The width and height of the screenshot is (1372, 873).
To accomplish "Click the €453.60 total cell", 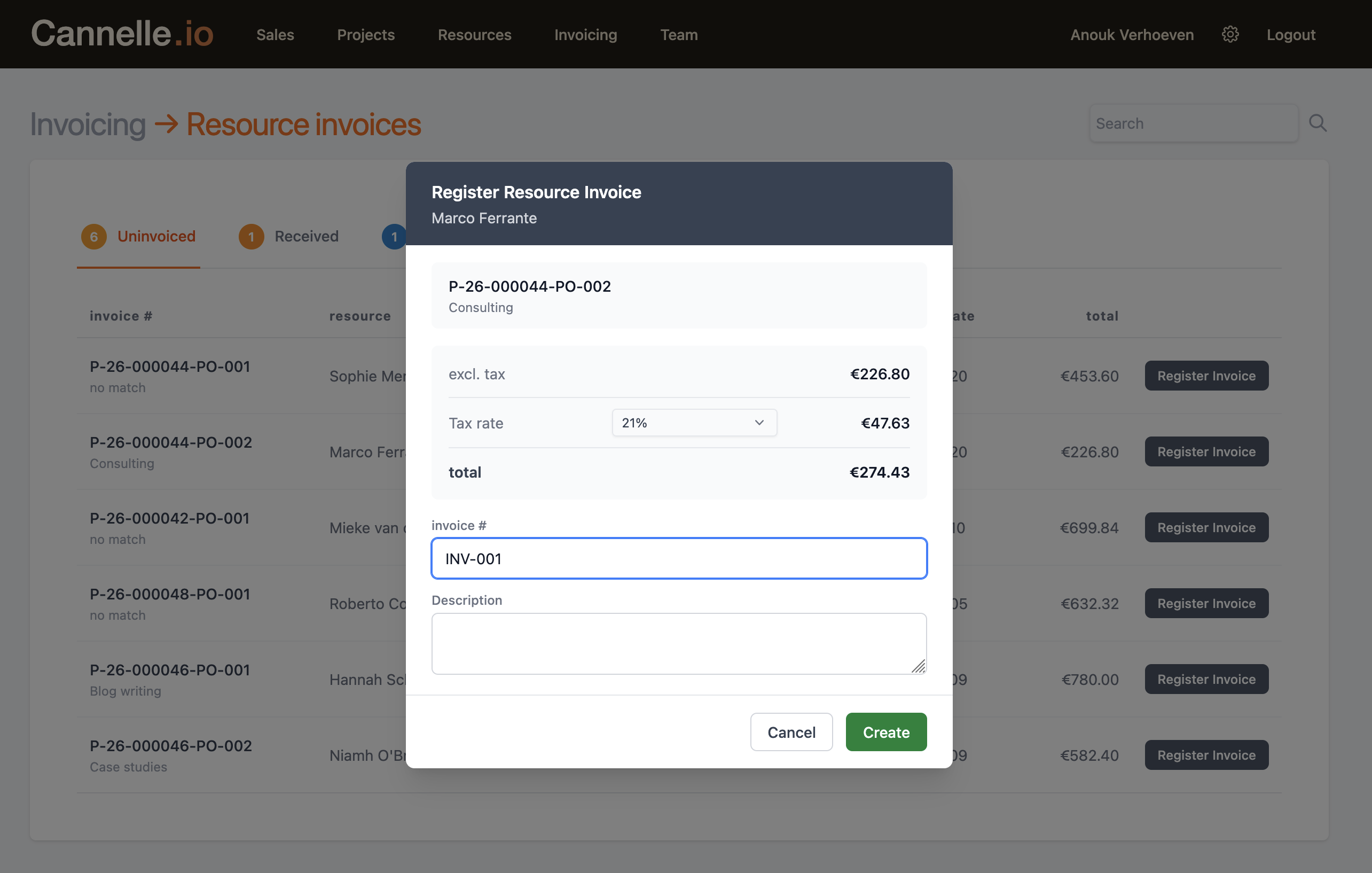I will (1089, 376).
